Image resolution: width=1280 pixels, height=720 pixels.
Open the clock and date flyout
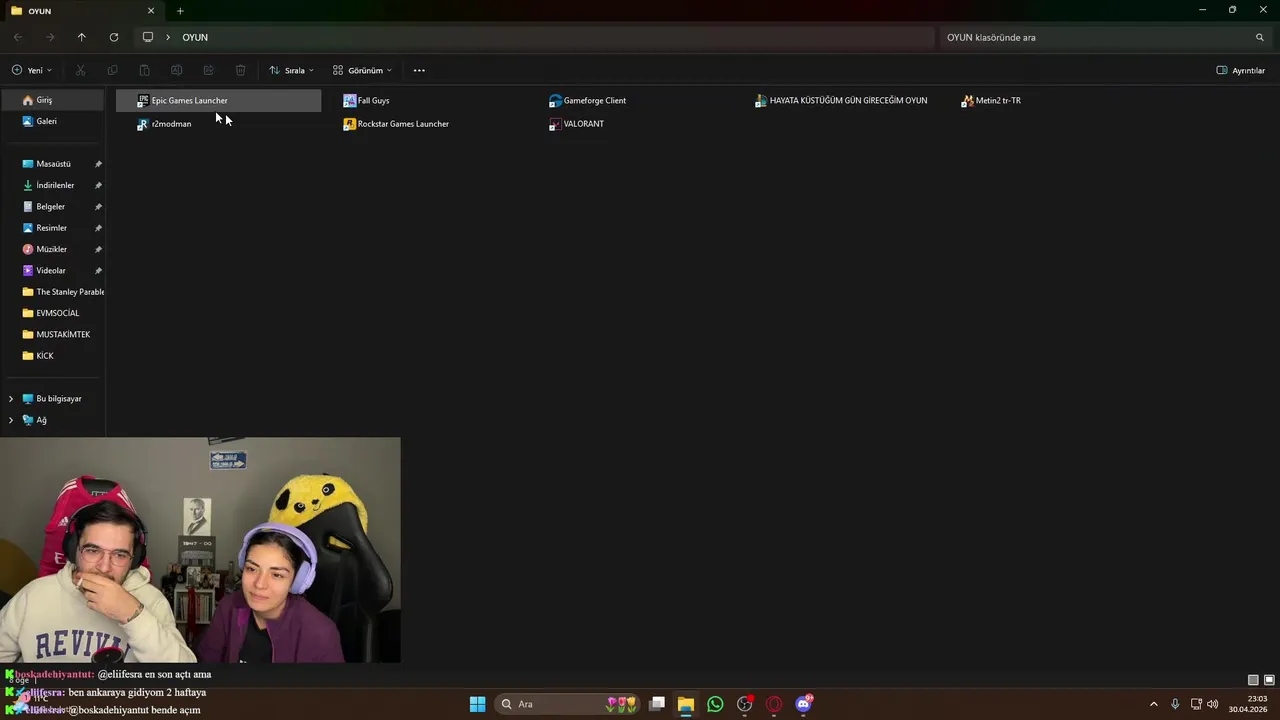1249,704
